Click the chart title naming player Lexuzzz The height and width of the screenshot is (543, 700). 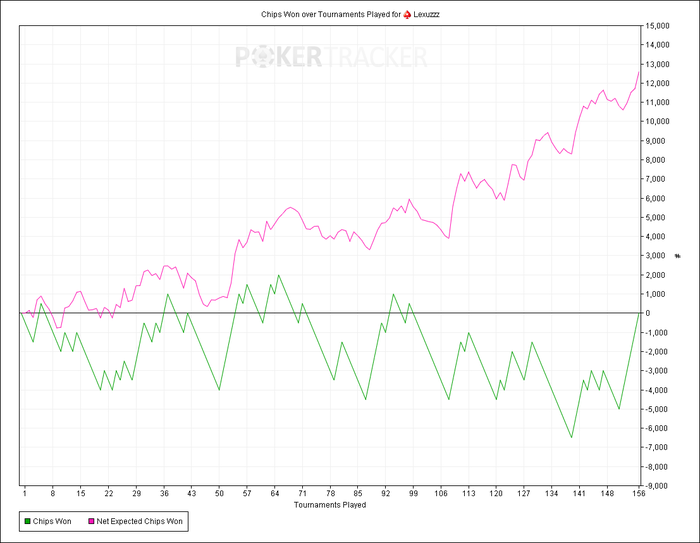tap(350, 14)
